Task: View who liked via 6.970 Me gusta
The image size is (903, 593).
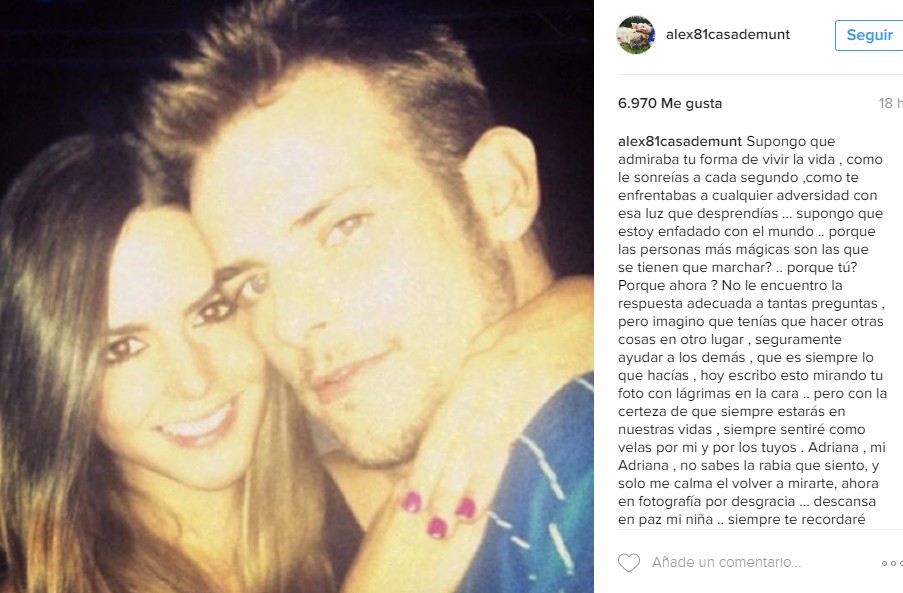Action: tap(670, 104)
